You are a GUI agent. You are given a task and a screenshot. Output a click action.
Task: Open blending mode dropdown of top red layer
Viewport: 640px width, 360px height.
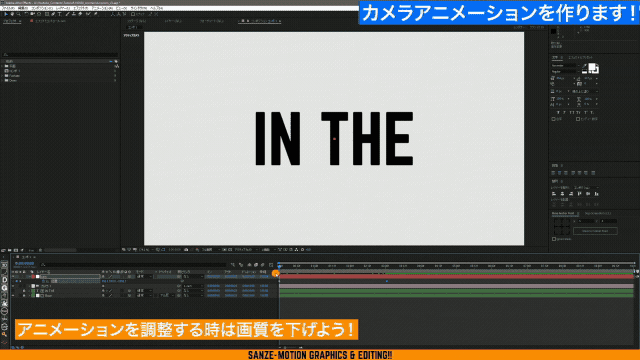click(x=144, y=276)
